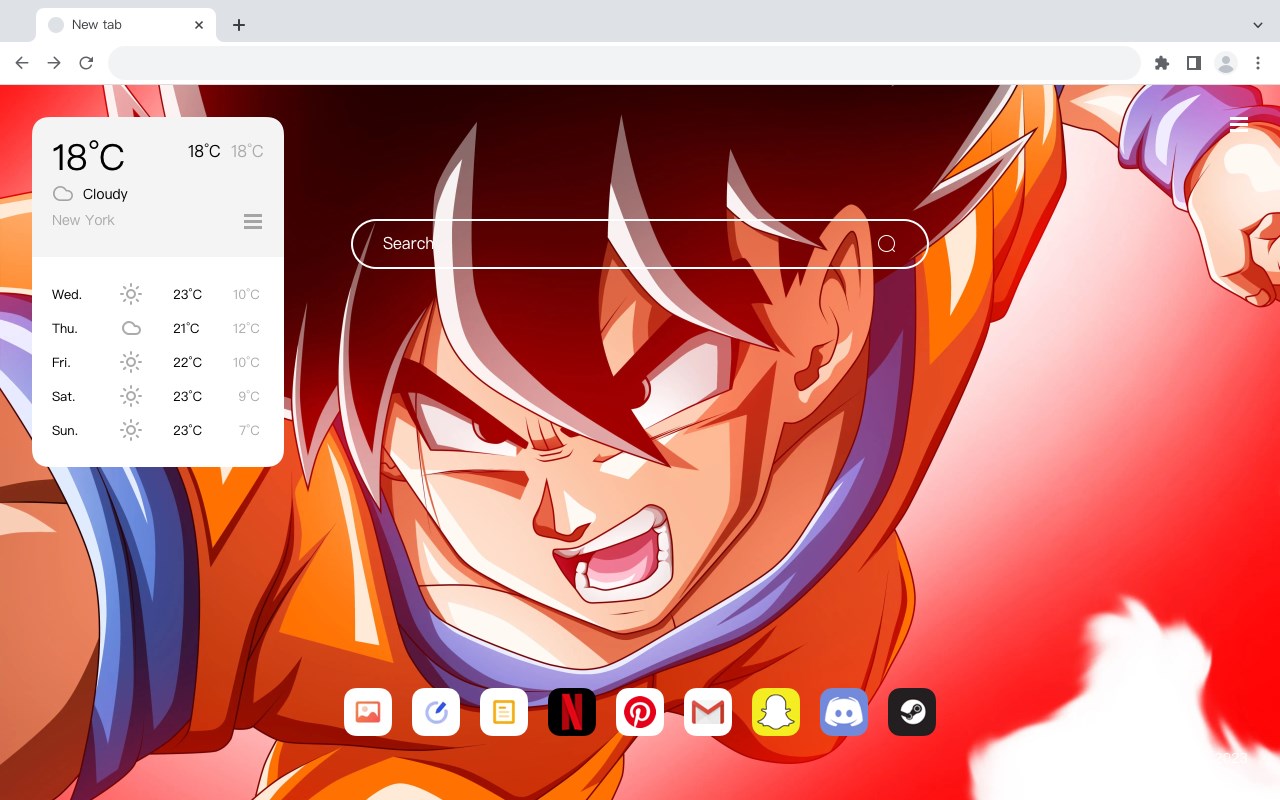The width and height of the screenshot is (1280, 800).
Task: Click the search magnifier icon
Action: click(886, 244)
